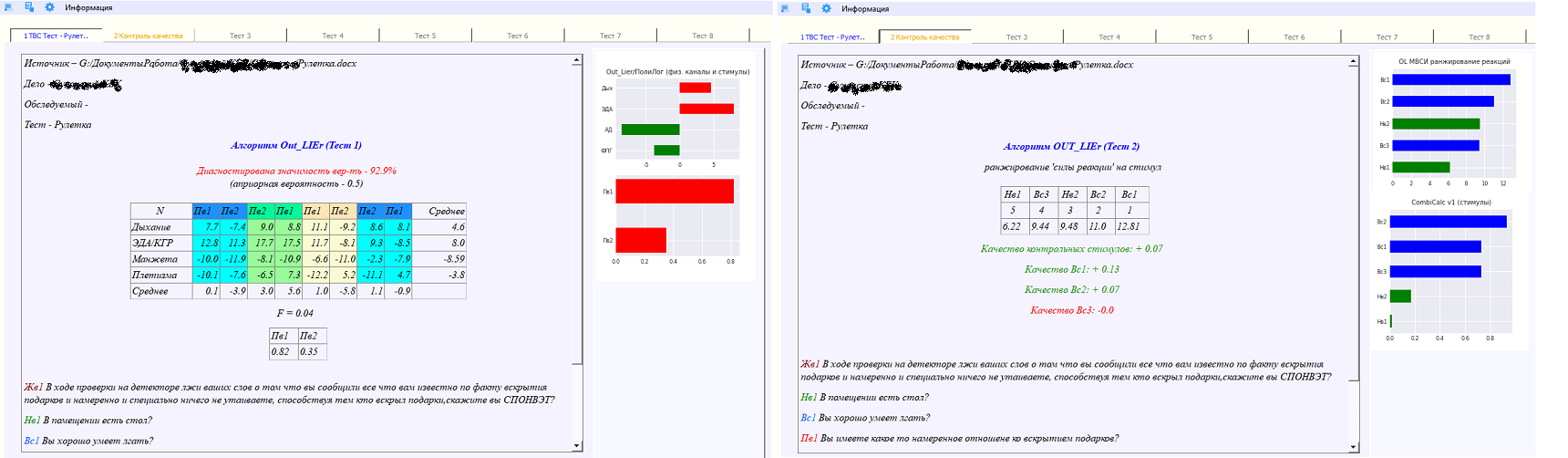1568x458 pixels.
Task: Click the flag icon in the right window toolbar
Action: point(785,8)
